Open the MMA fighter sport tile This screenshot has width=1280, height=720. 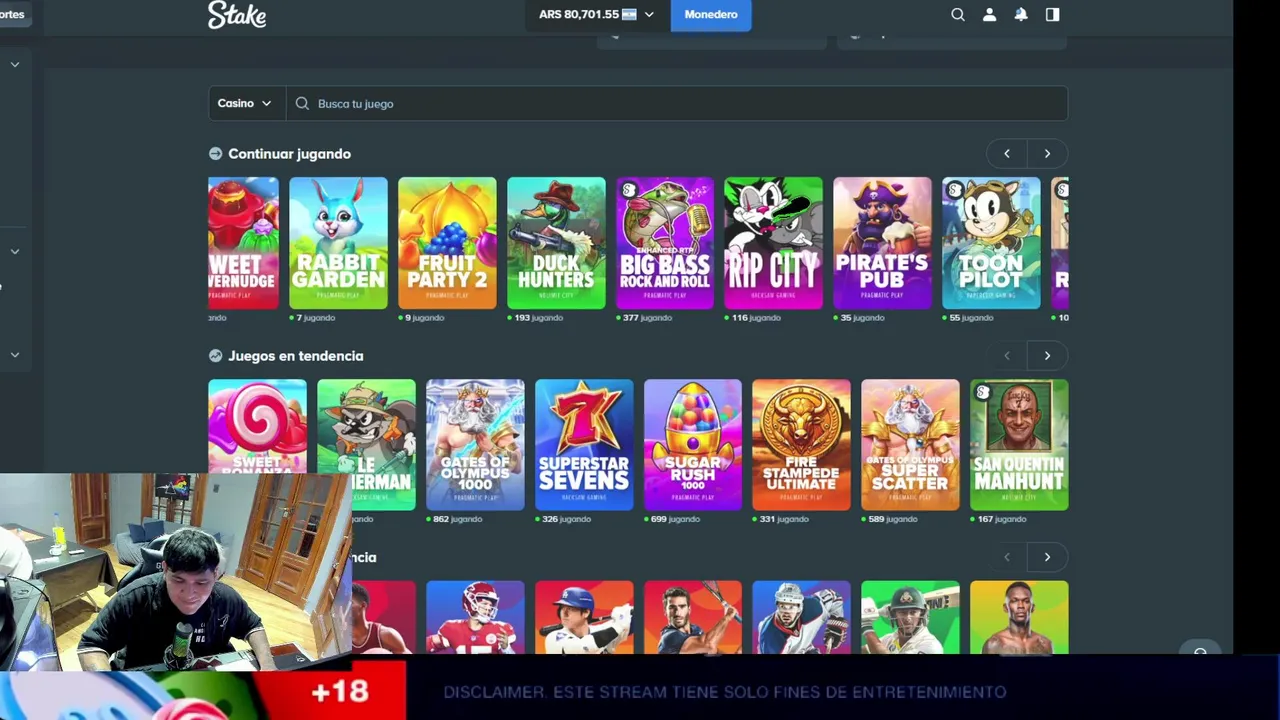pos(1019,617)
